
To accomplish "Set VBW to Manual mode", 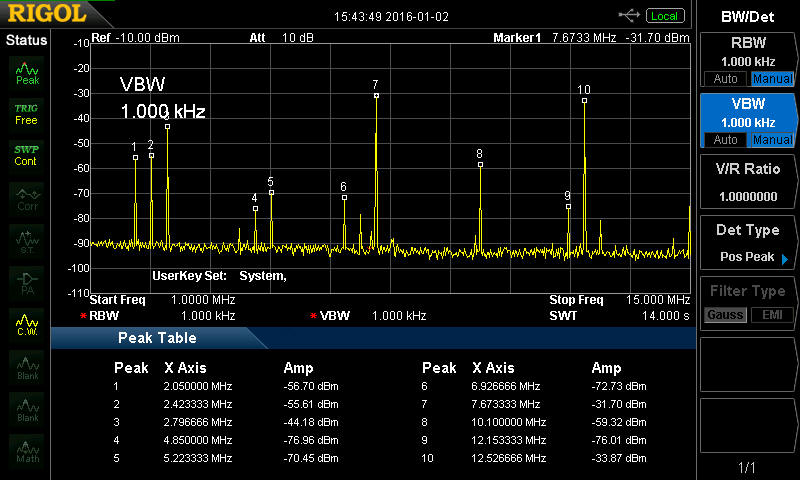I will (x=771, y=140).
